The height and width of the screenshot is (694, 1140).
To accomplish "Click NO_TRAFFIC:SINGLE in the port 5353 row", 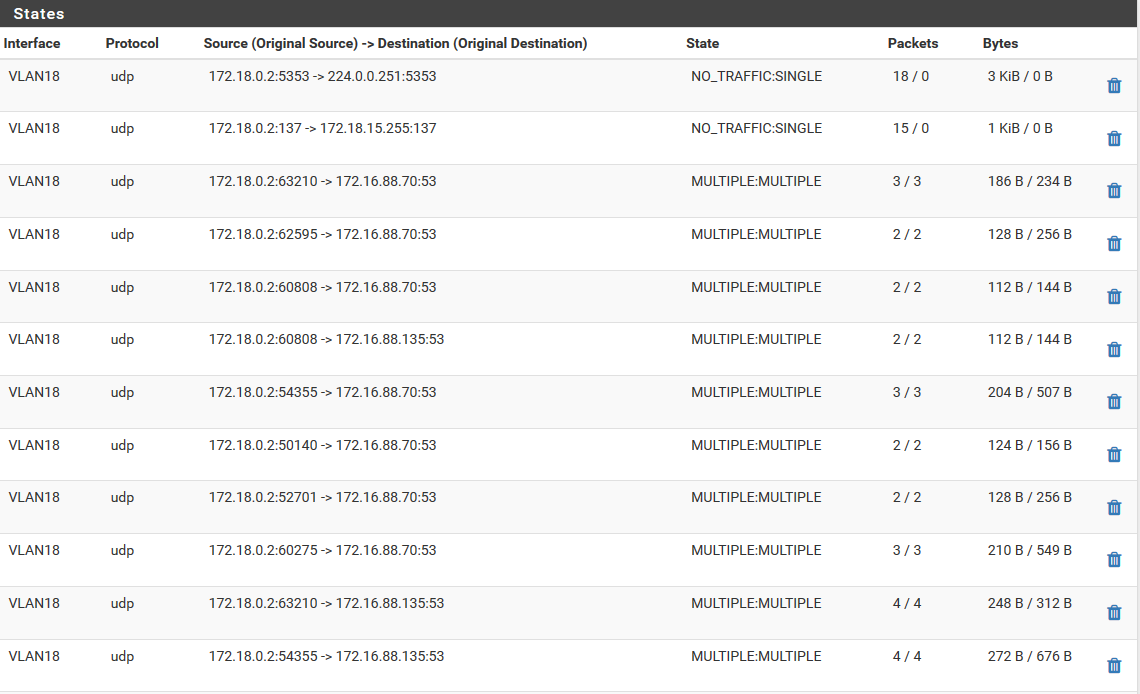I will tap(756, 76).
